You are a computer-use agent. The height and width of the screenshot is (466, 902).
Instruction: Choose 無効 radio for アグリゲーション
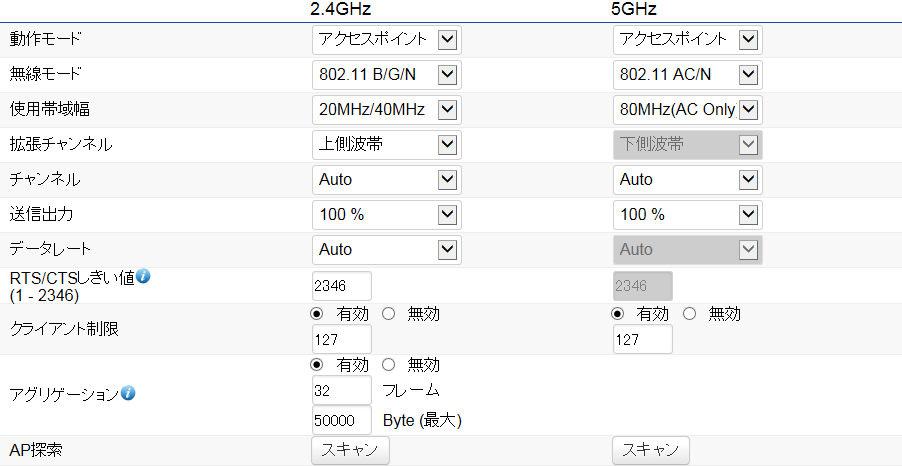[x=389, y=365]
